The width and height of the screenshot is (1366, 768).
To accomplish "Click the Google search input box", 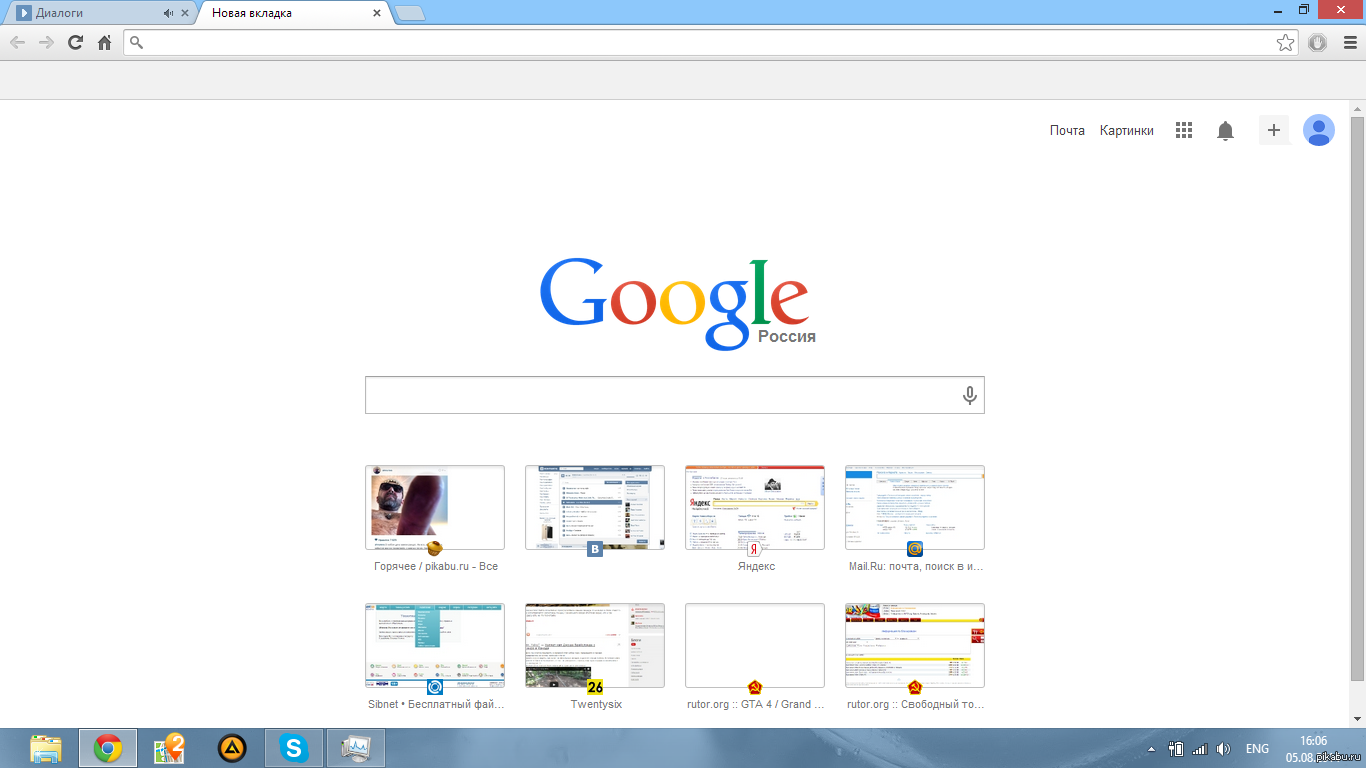I will click(660, 395).
